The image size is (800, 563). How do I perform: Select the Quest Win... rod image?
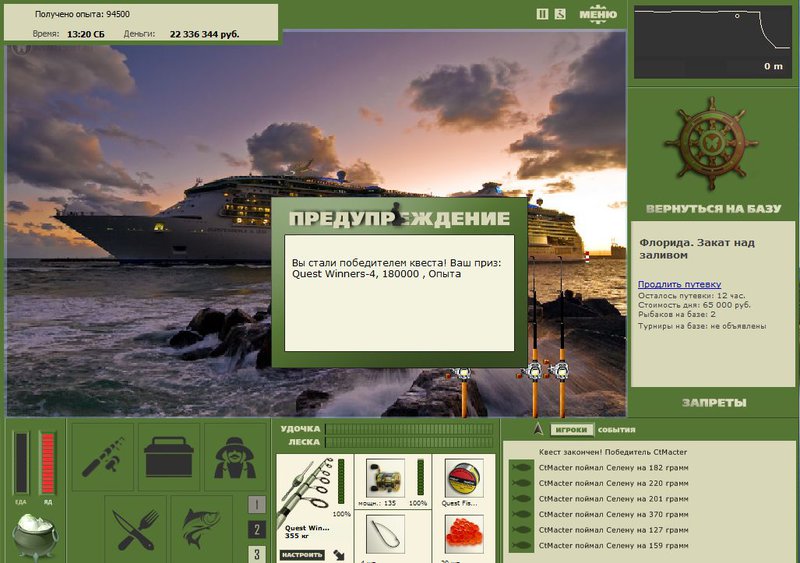point(306,489)
